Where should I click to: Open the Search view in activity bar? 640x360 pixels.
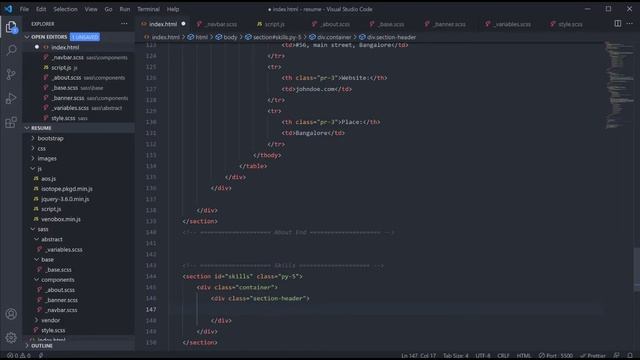click(x=11, y=50)
